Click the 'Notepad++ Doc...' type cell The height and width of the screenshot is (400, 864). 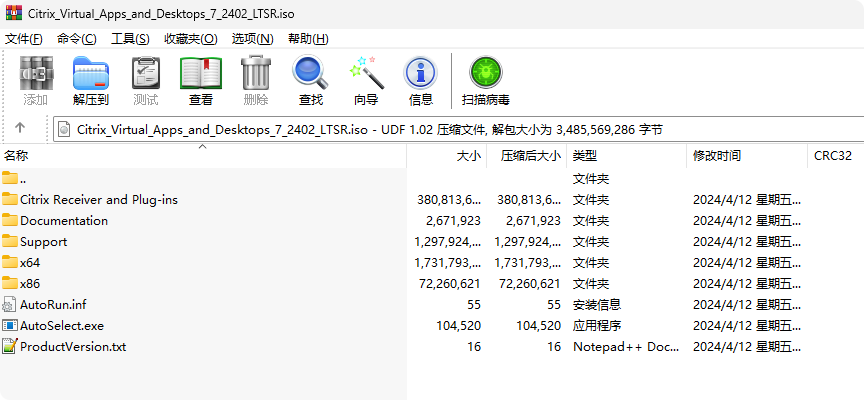626,347
